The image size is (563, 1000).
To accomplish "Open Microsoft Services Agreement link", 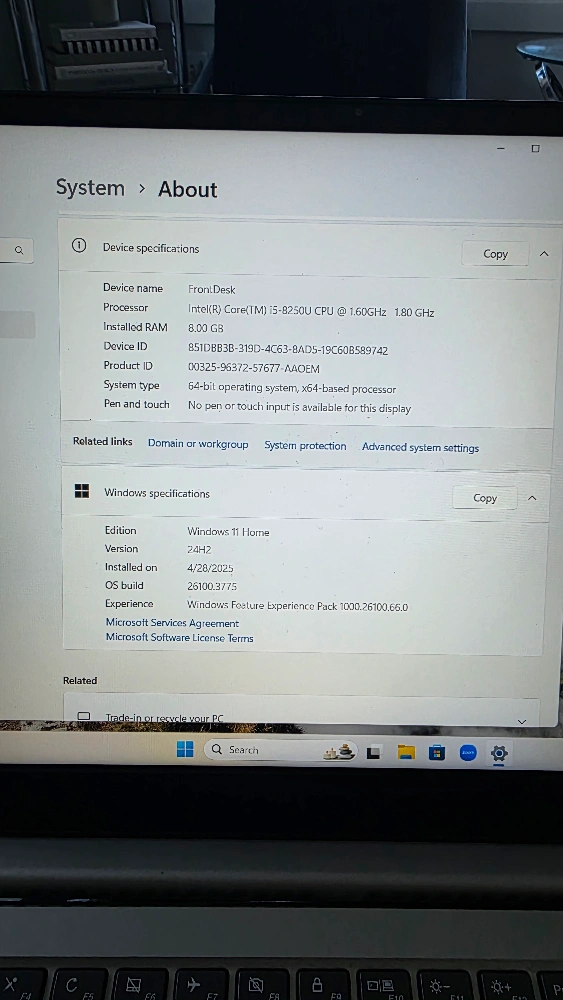I will click(172, 623).
